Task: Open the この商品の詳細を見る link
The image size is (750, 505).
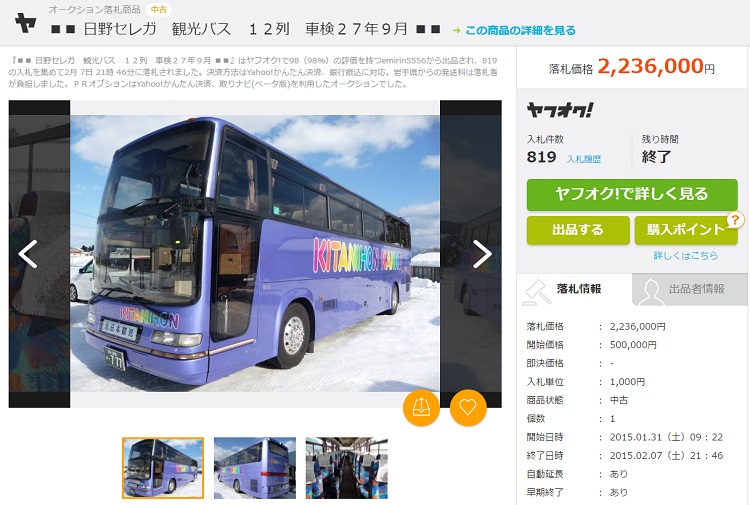Action: (520, 31)
